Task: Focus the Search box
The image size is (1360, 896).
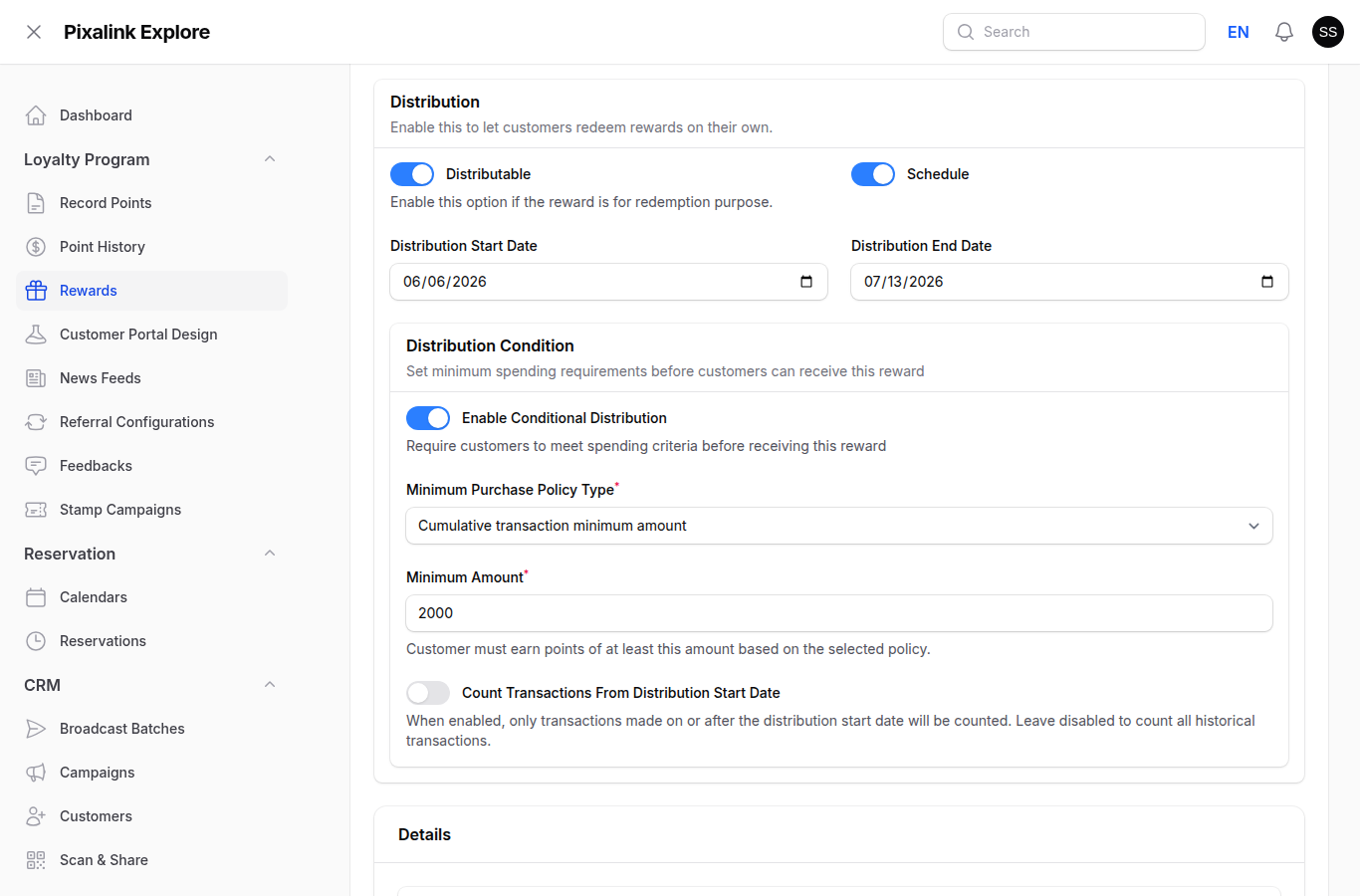Action: point(1074,32)
